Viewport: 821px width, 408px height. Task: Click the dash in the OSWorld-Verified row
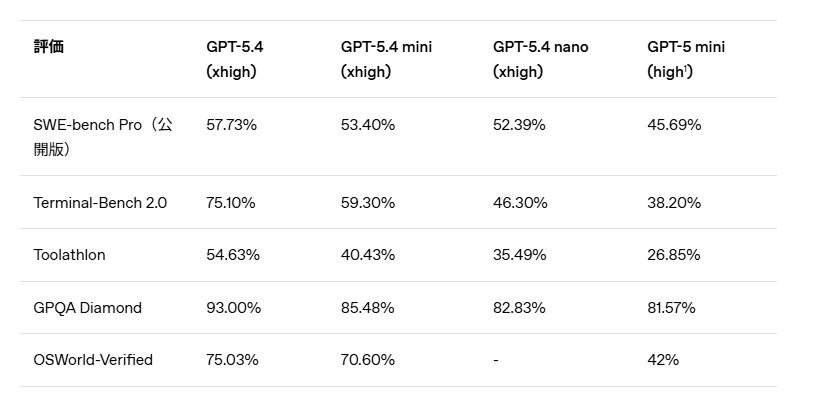[x=496, y=360]
